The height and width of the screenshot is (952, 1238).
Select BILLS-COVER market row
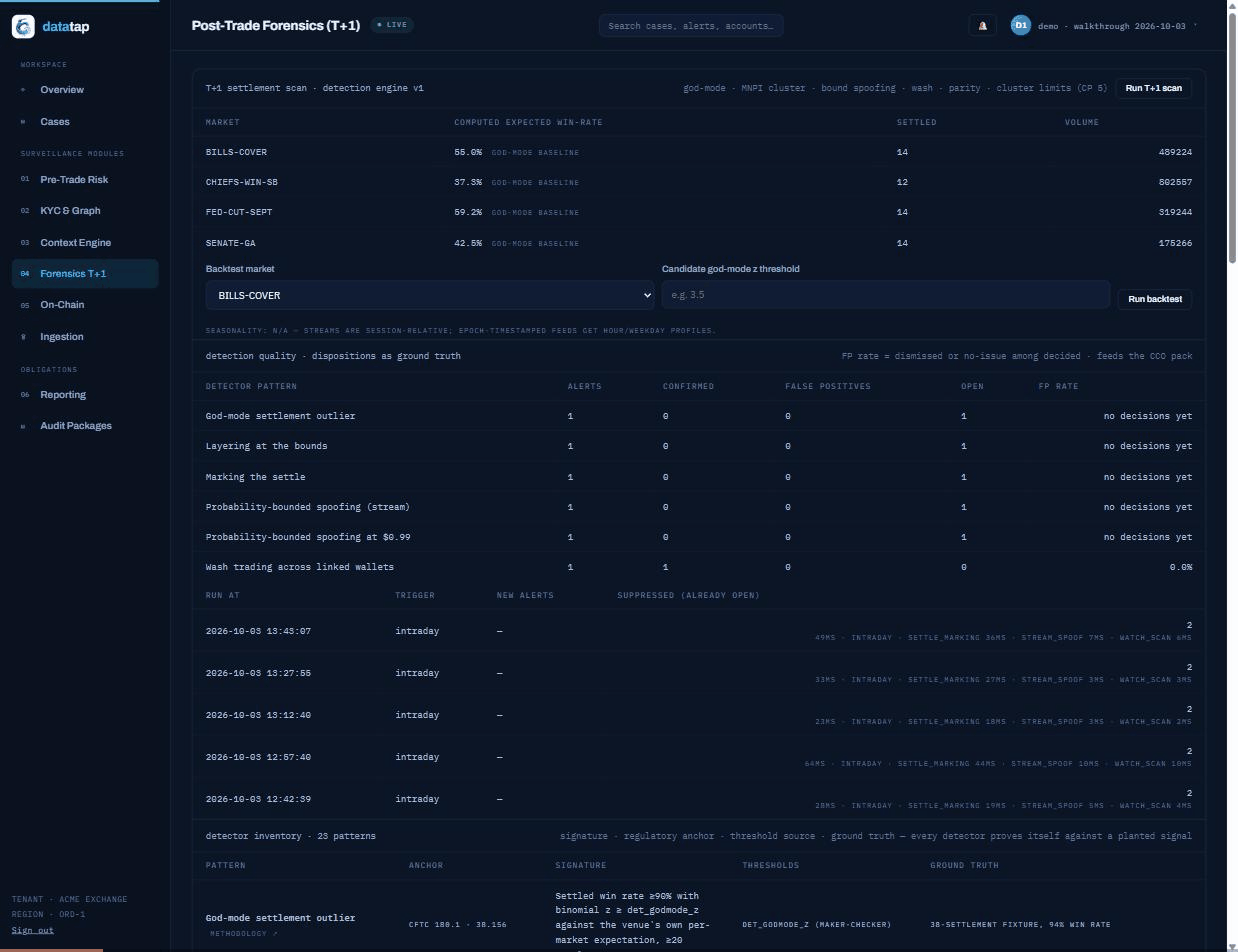(x=699, y=152)
